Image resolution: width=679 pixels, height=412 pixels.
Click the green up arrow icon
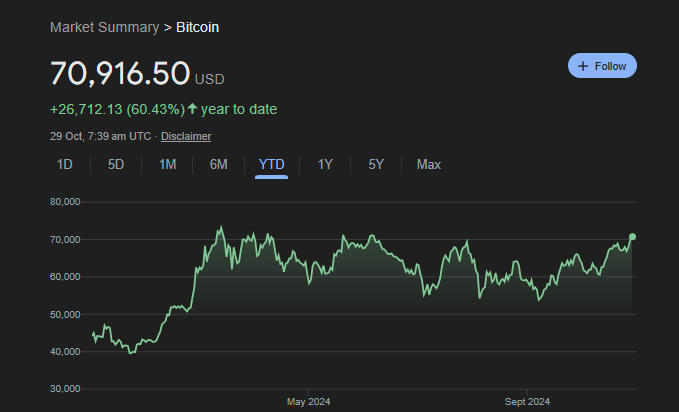pos(193,108)
